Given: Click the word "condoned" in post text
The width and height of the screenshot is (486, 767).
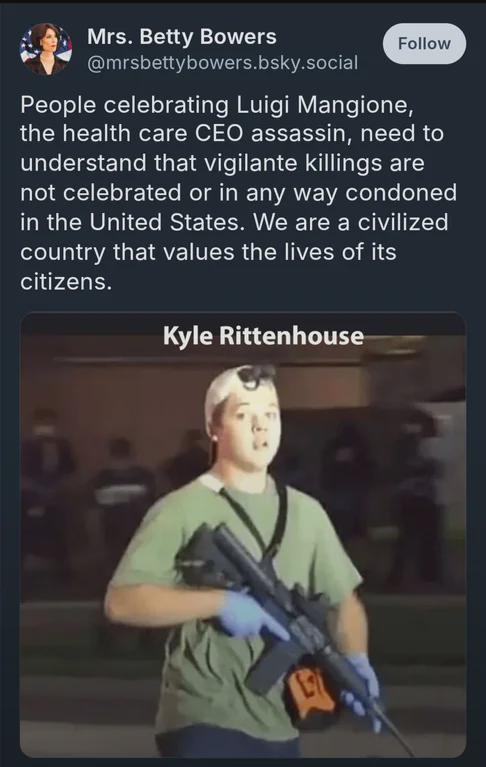Looking at the screenshot, I should tap(401, 193).
